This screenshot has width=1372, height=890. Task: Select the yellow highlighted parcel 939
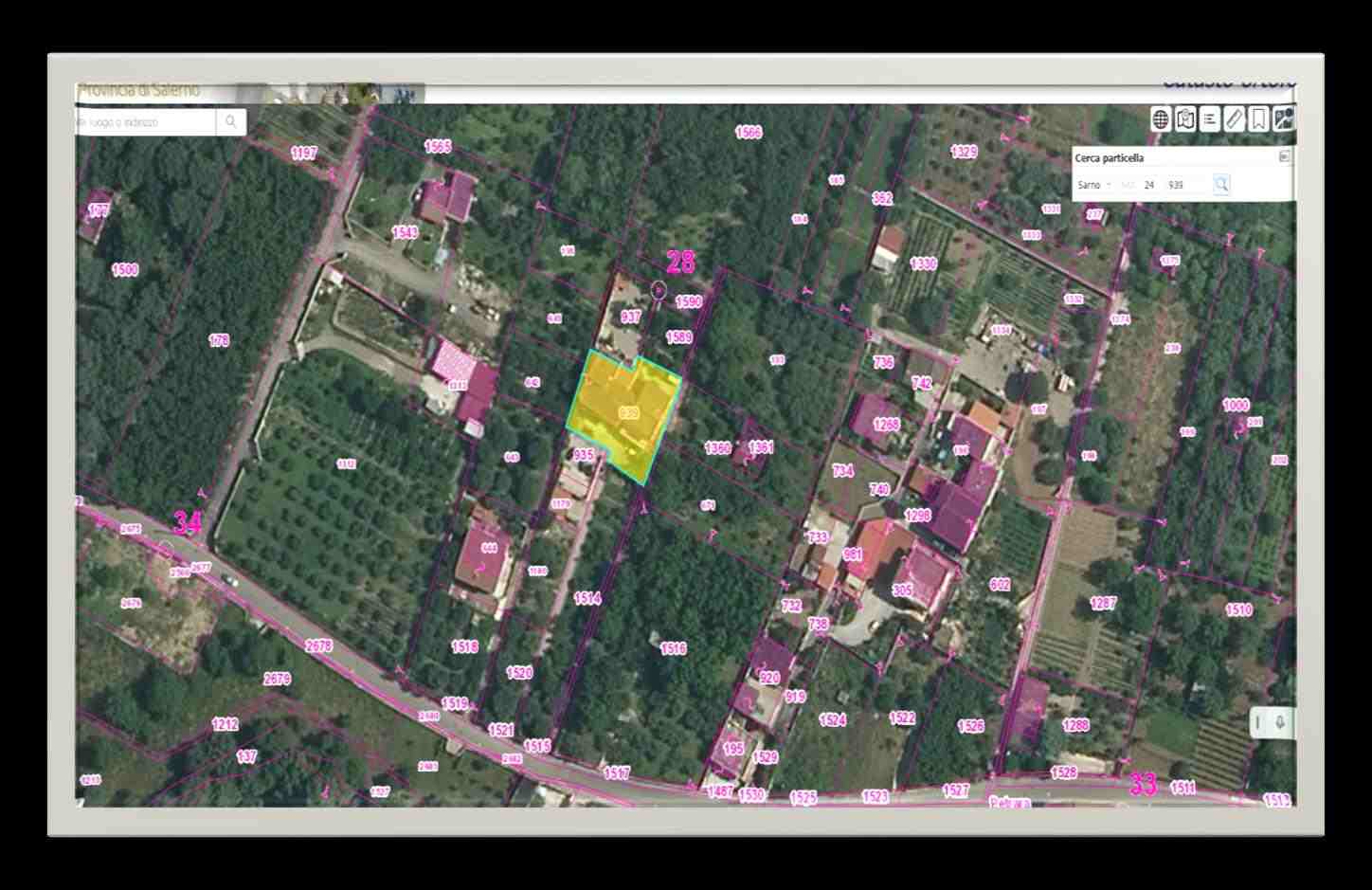click(626, 413)
